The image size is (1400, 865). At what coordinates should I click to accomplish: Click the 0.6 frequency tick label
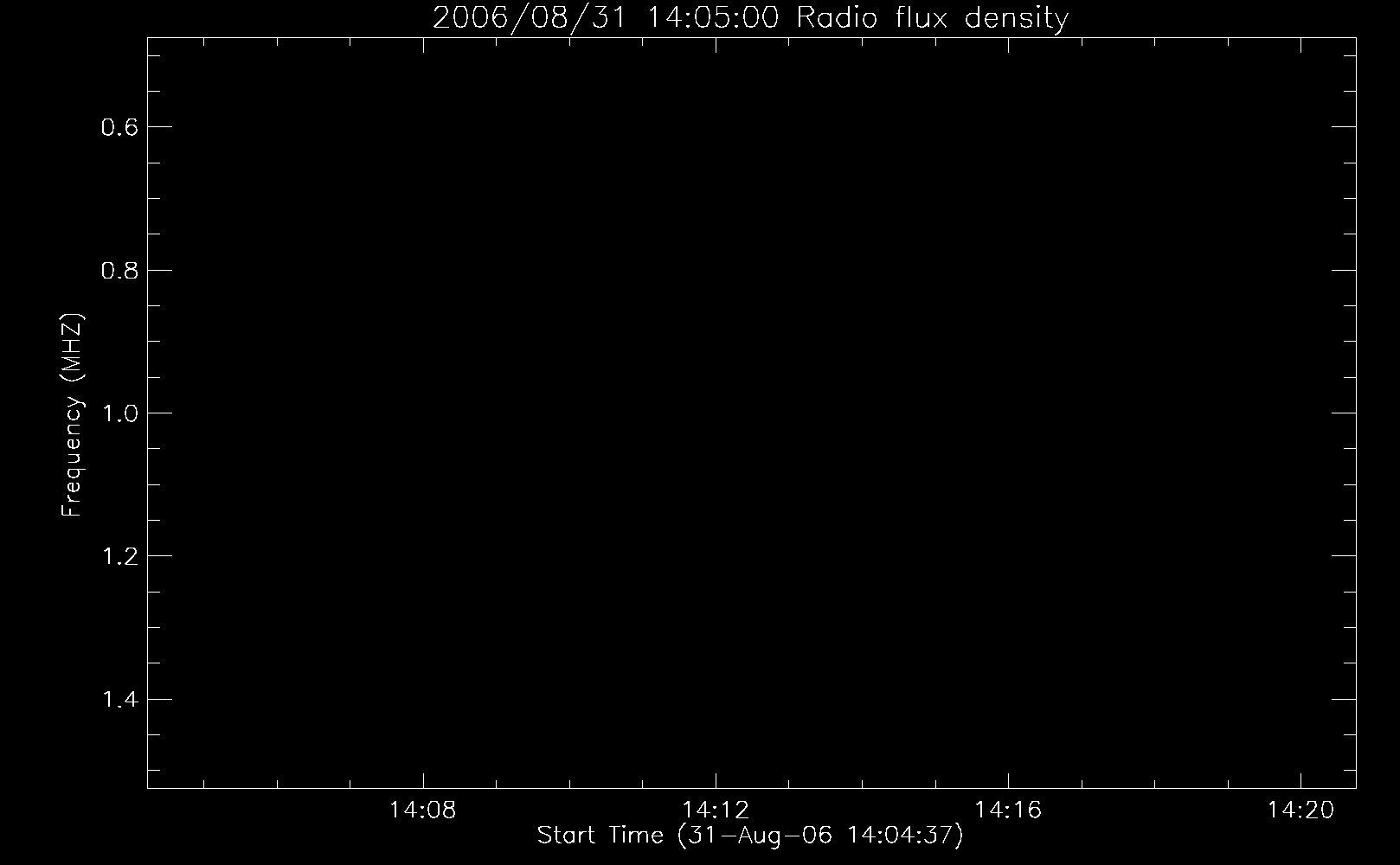[x=119, y=127]
